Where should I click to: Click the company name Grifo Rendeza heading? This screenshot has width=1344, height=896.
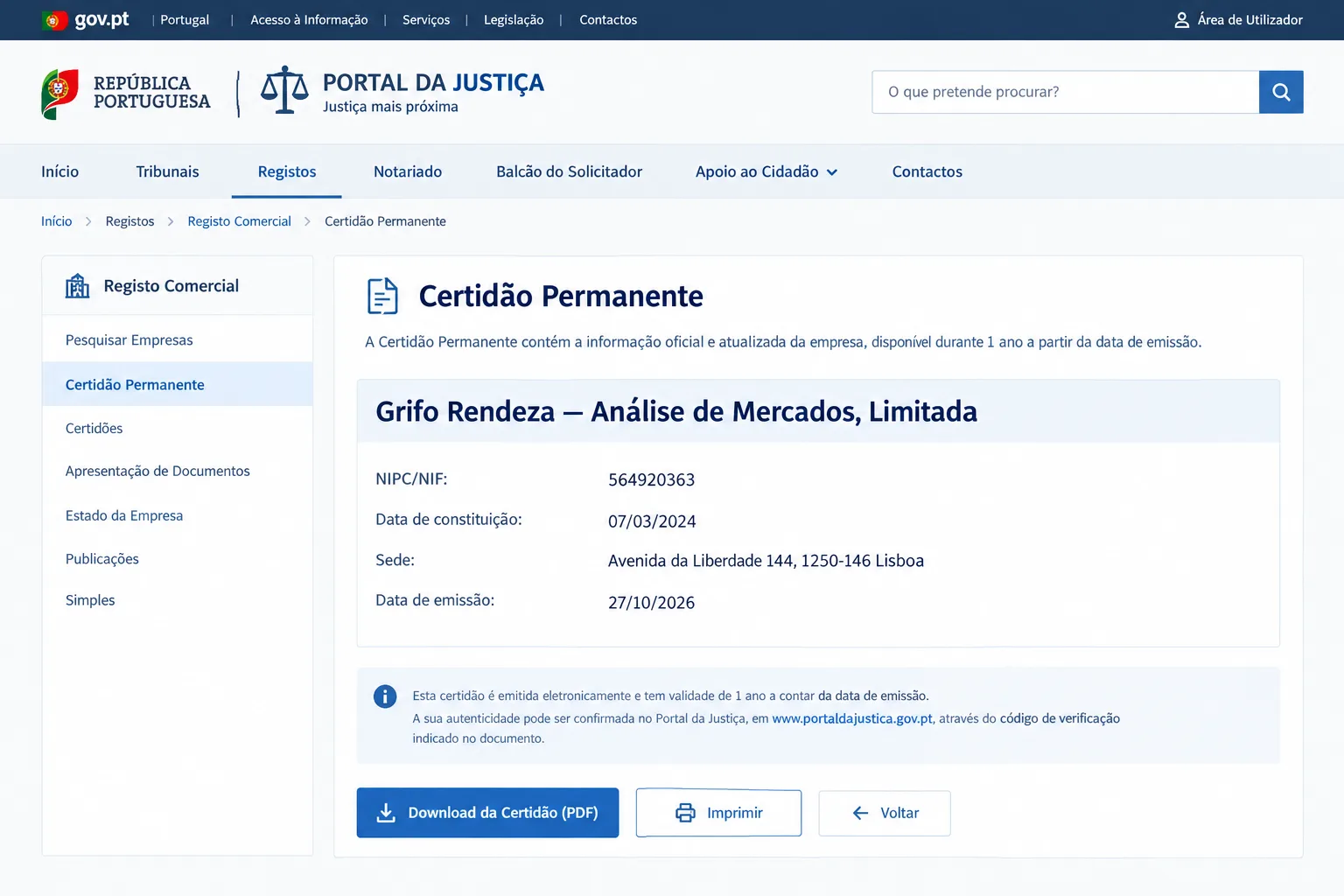pos(676,411)
